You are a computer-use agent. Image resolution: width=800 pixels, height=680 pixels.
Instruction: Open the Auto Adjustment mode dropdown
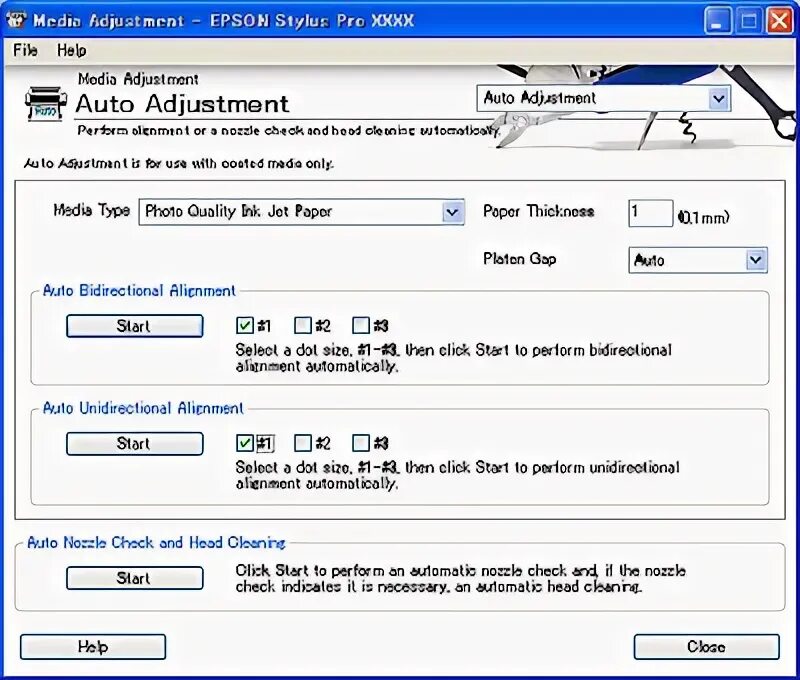(x=604, y=98)
